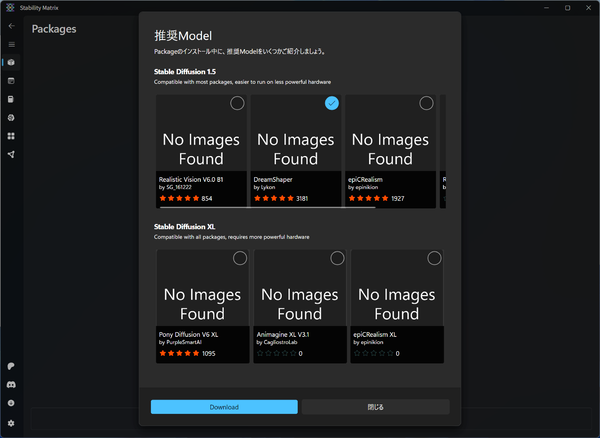Viewport: 600px width, 438px height.
Task: Maximize the Stability Matrix window
Action: (567, 8)
